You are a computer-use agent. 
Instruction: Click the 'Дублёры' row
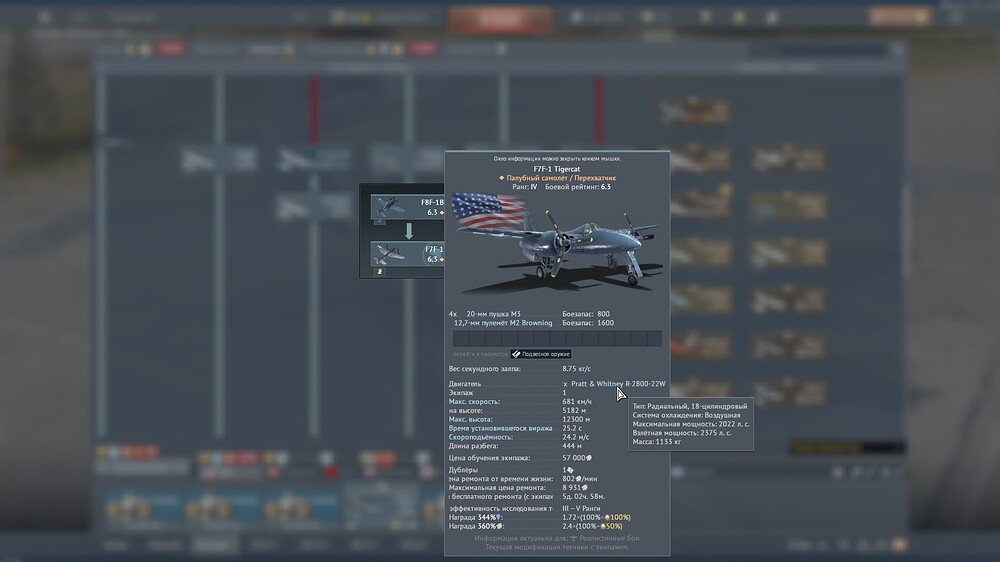tap(511, 470)
